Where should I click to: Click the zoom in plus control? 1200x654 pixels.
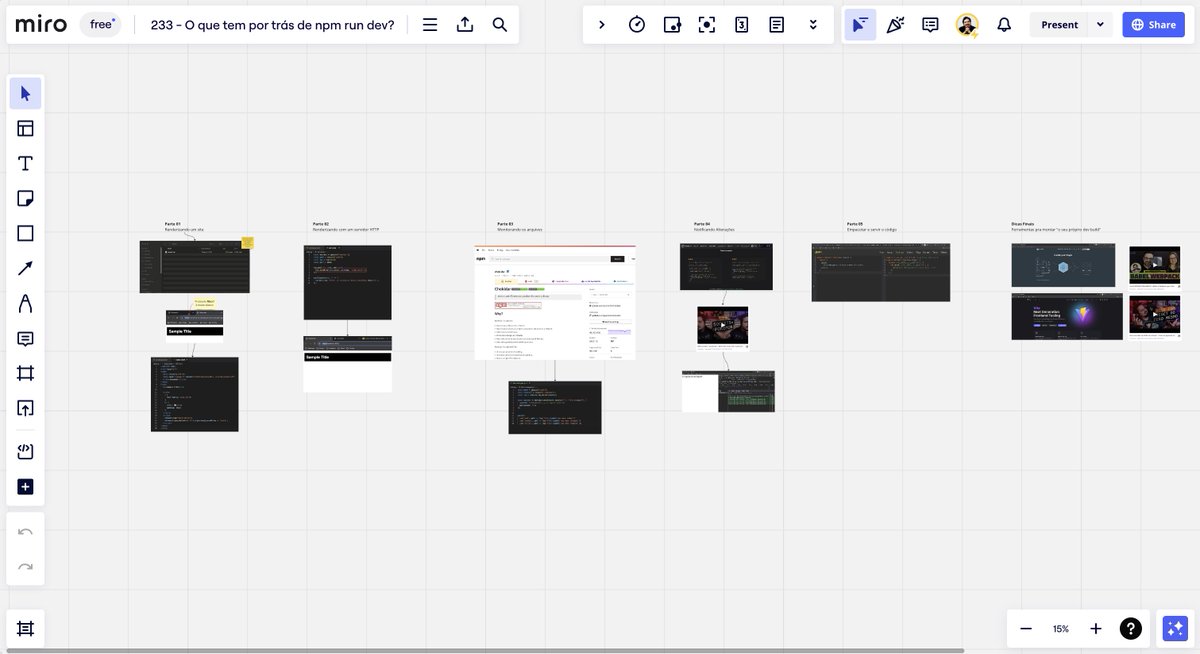(x=1095, y=628)
